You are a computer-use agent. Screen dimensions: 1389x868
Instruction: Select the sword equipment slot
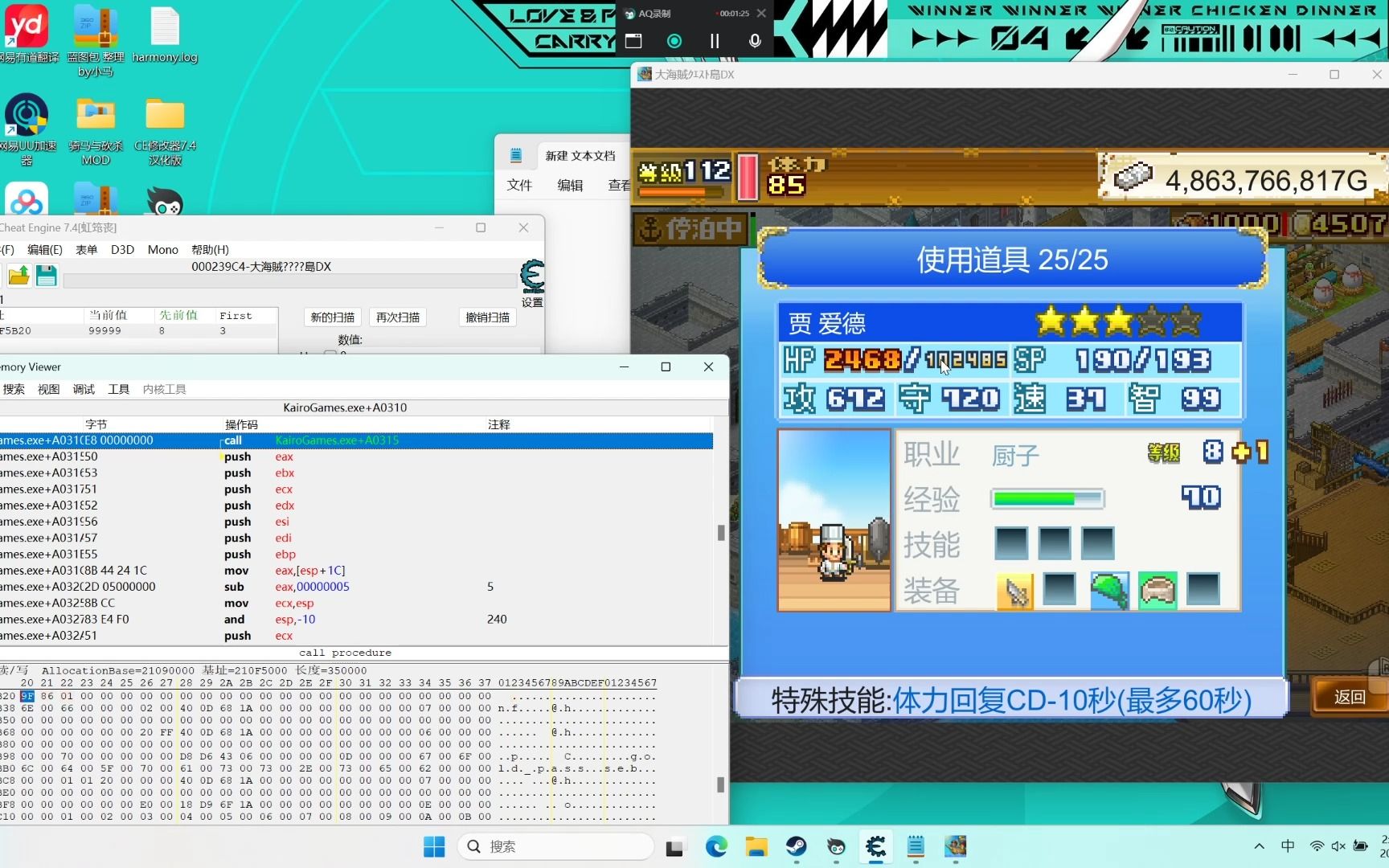click(x=1014, y=591)
